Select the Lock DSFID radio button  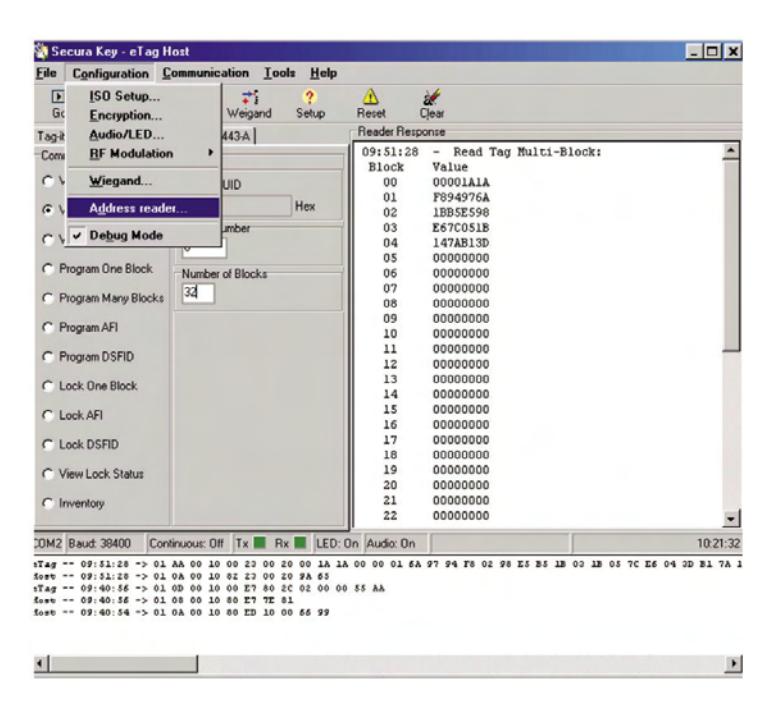pos(48,444)
